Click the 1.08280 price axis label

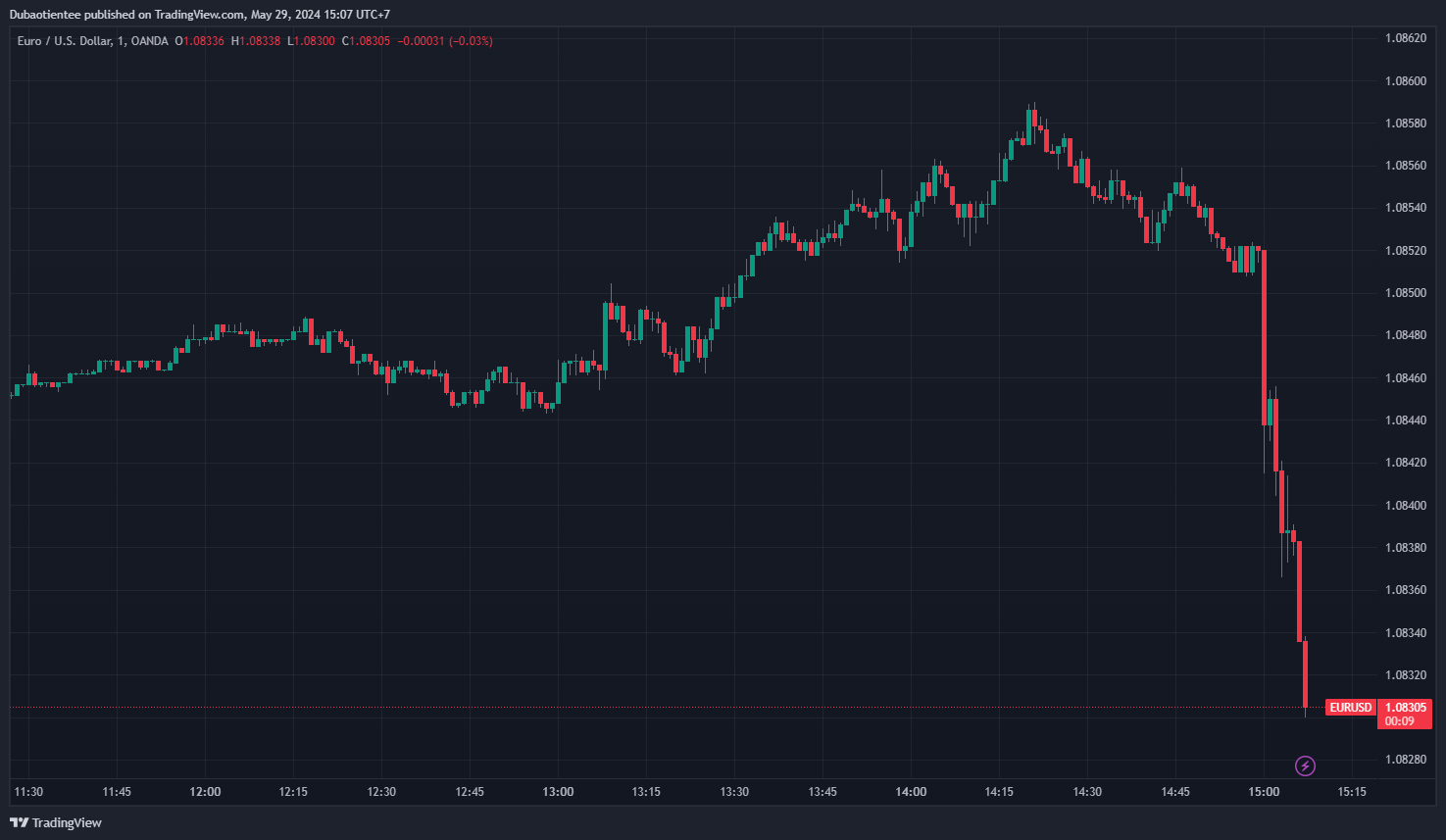[x=1405, y=760]
